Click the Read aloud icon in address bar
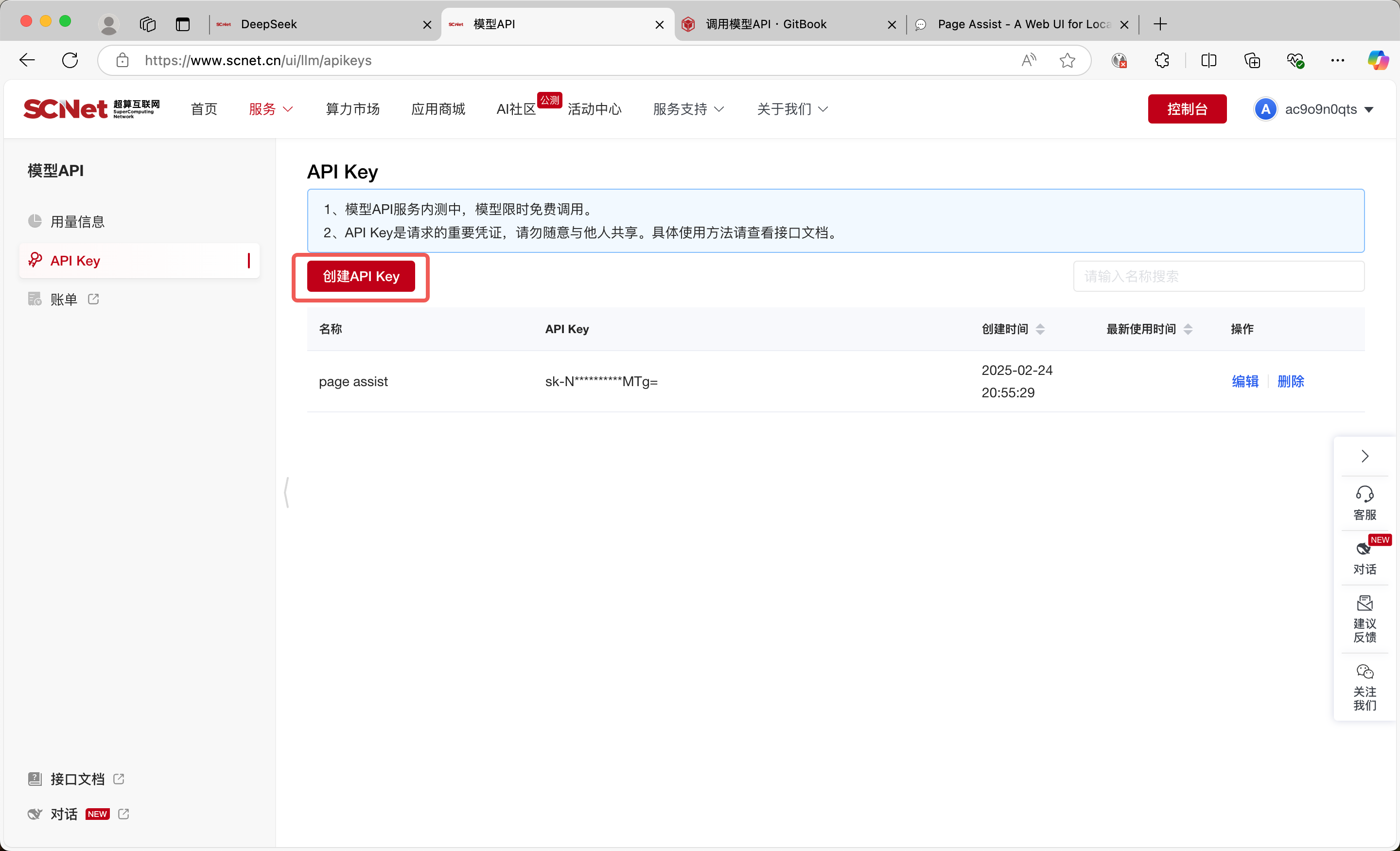 [1029, 60]
